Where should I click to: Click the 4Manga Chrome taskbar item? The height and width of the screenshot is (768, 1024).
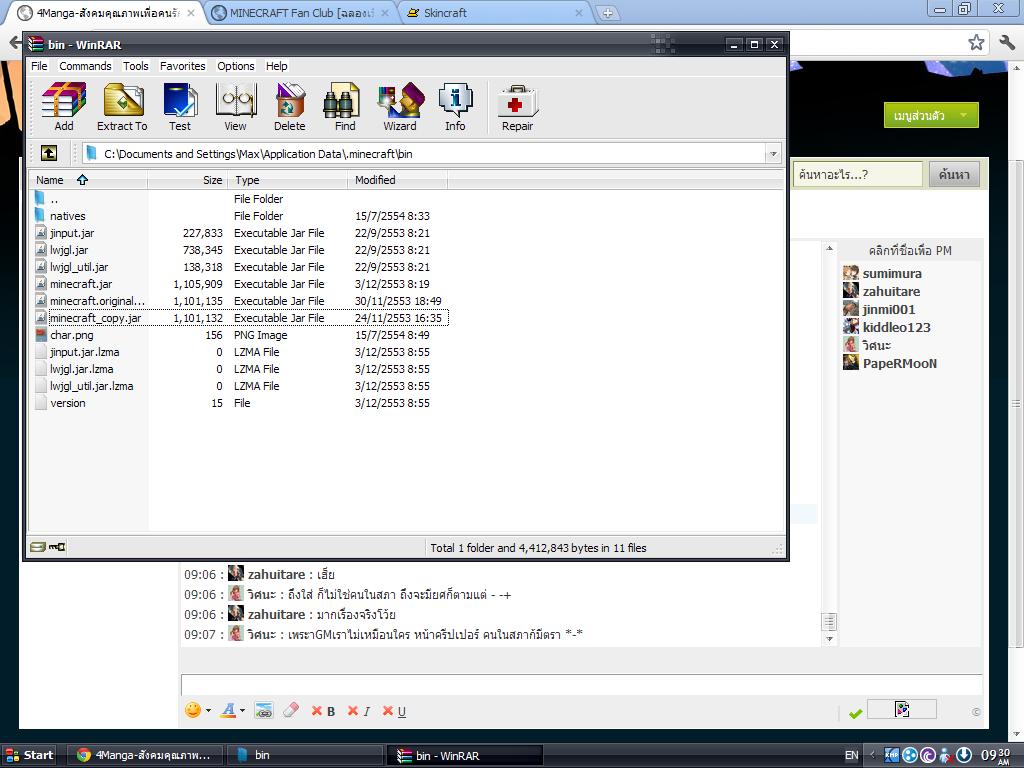[x=145, y=755]
